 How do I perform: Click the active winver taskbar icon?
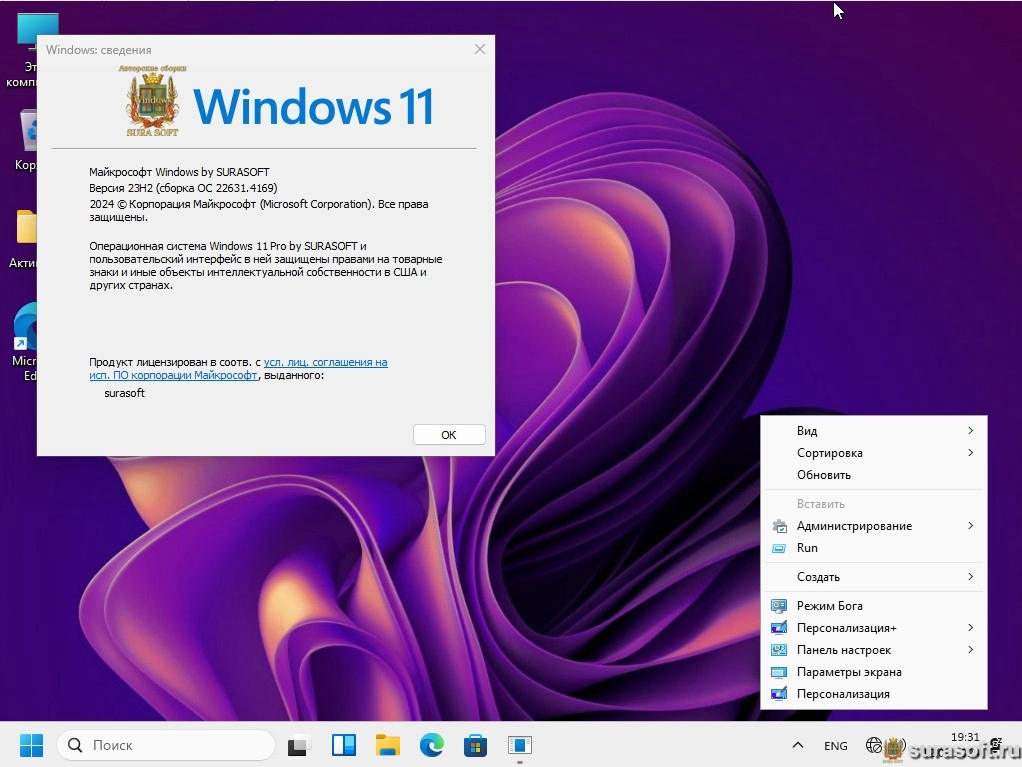[x=519, y=745]
